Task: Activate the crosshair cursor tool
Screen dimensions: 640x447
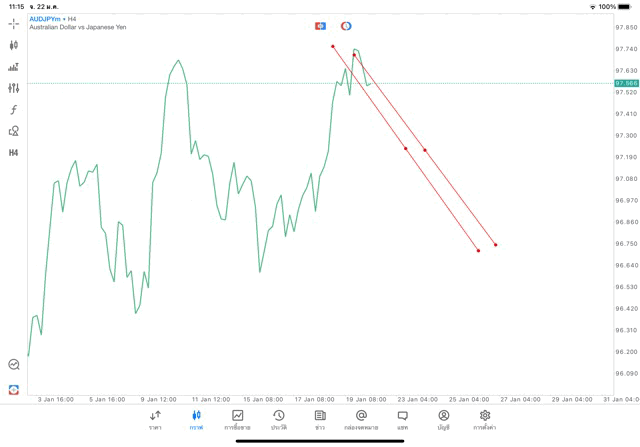Action: (14, 23)
